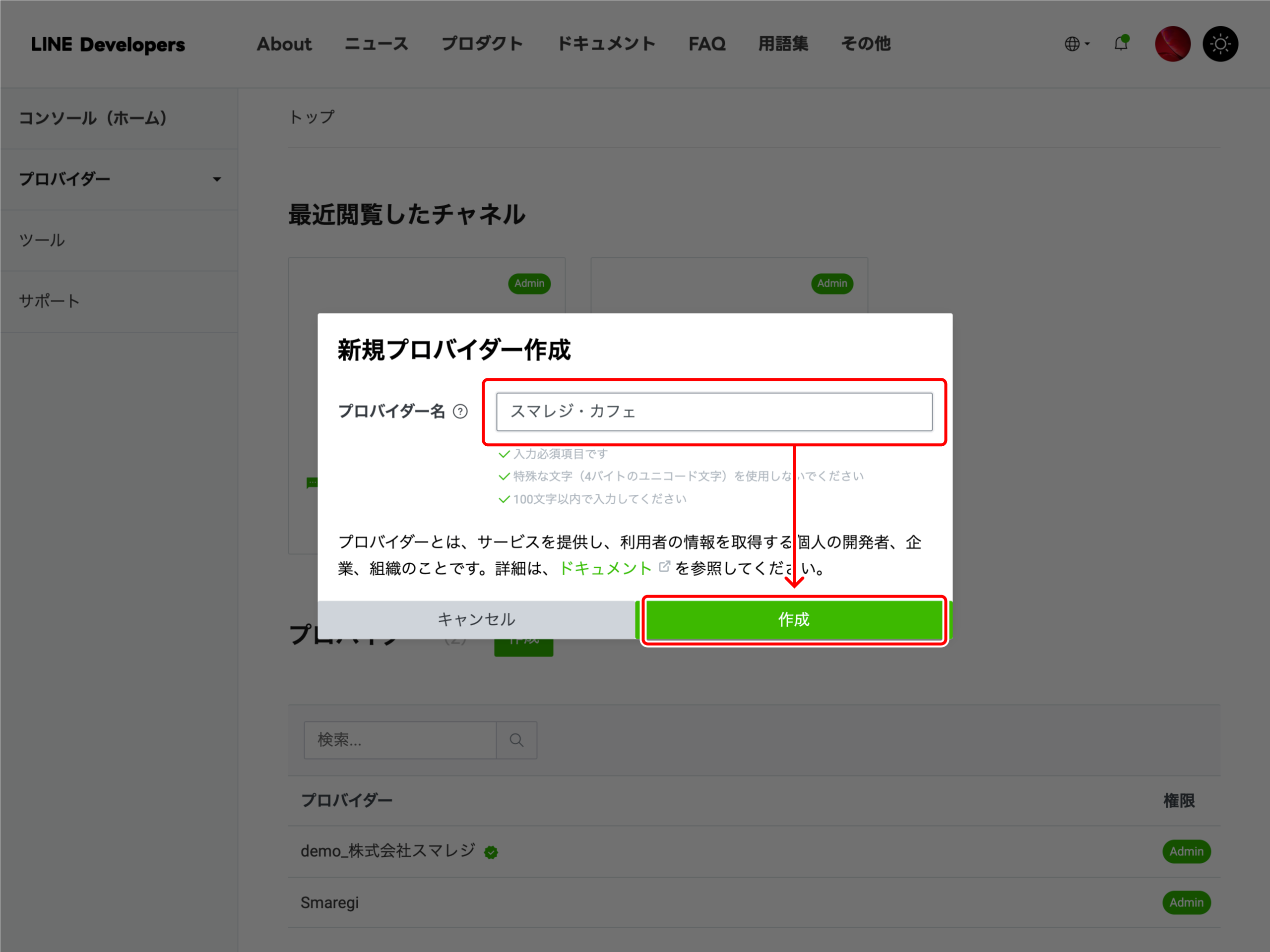Click the search magnifier icon
The width and height of the screenshot is (1270, 952).
[516, 740]
